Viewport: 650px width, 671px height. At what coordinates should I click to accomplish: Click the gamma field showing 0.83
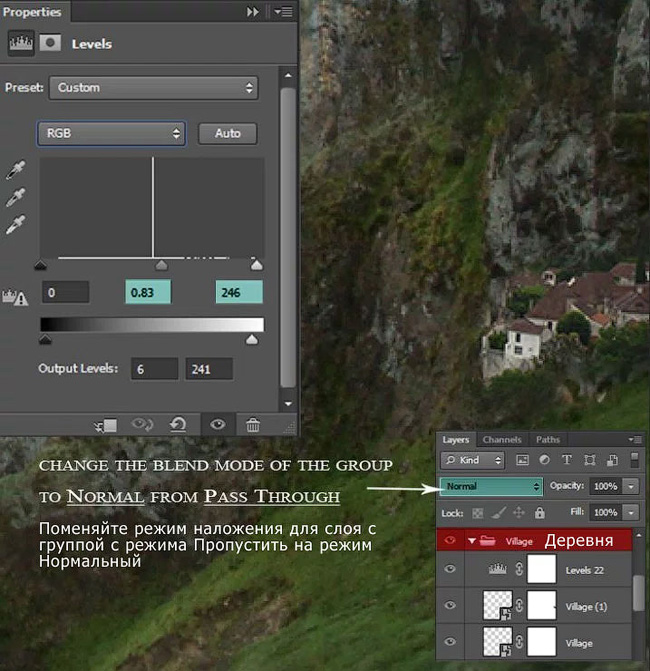[x=148, y=292]
